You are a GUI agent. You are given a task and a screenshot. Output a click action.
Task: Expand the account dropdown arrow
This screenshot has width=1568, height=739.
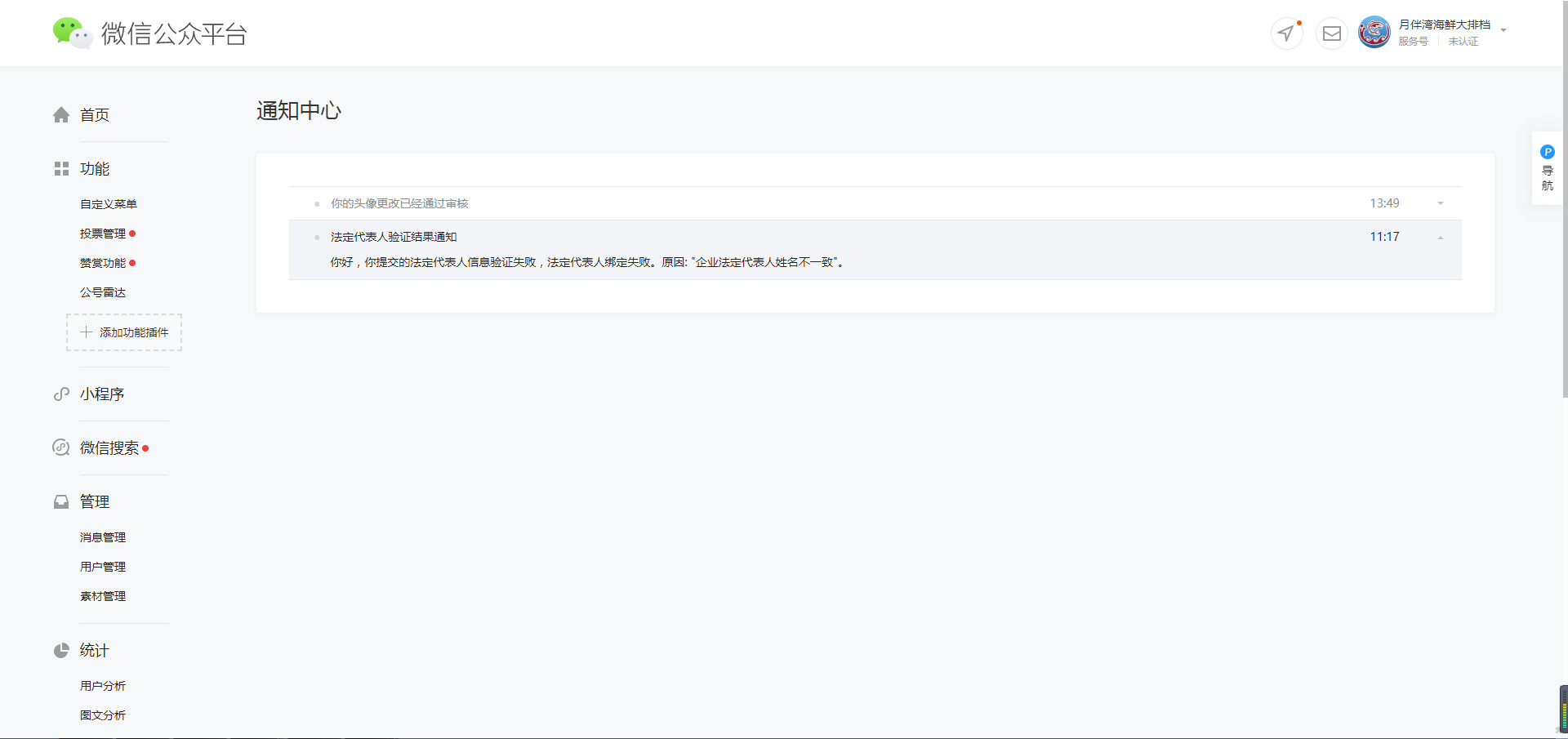[1503, 30]
